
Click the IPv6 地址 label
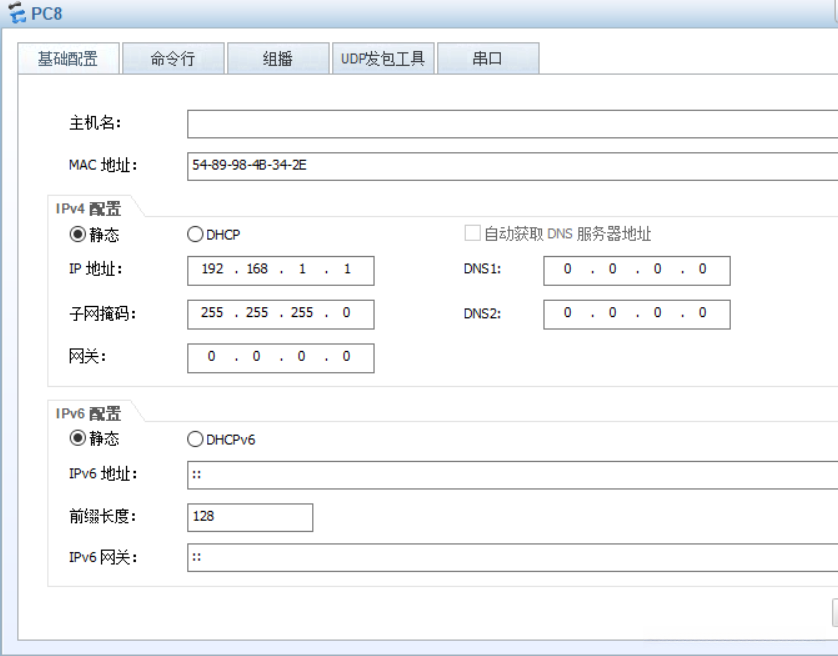(103, 474)
